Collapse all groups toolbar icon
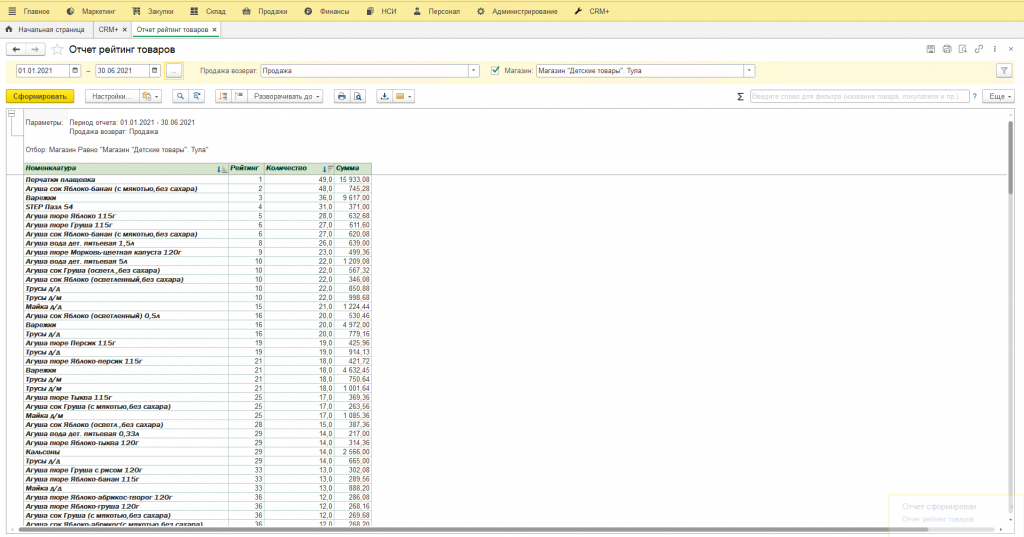Viewport: 1024px width, 537px height. click(x=239, y=96)
